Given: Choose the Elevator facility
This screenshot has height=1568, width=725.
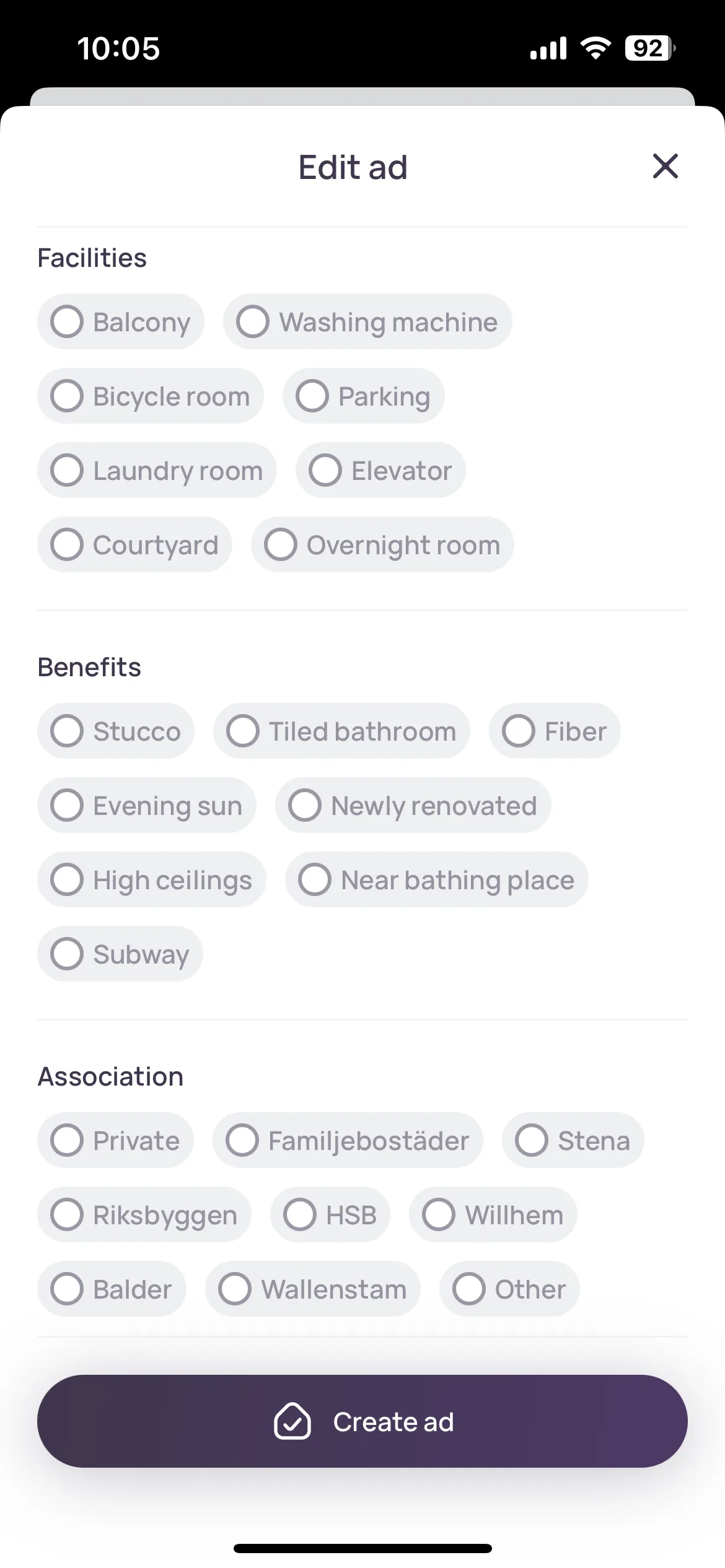Looking at the screenshot, I should coord(380,470).
